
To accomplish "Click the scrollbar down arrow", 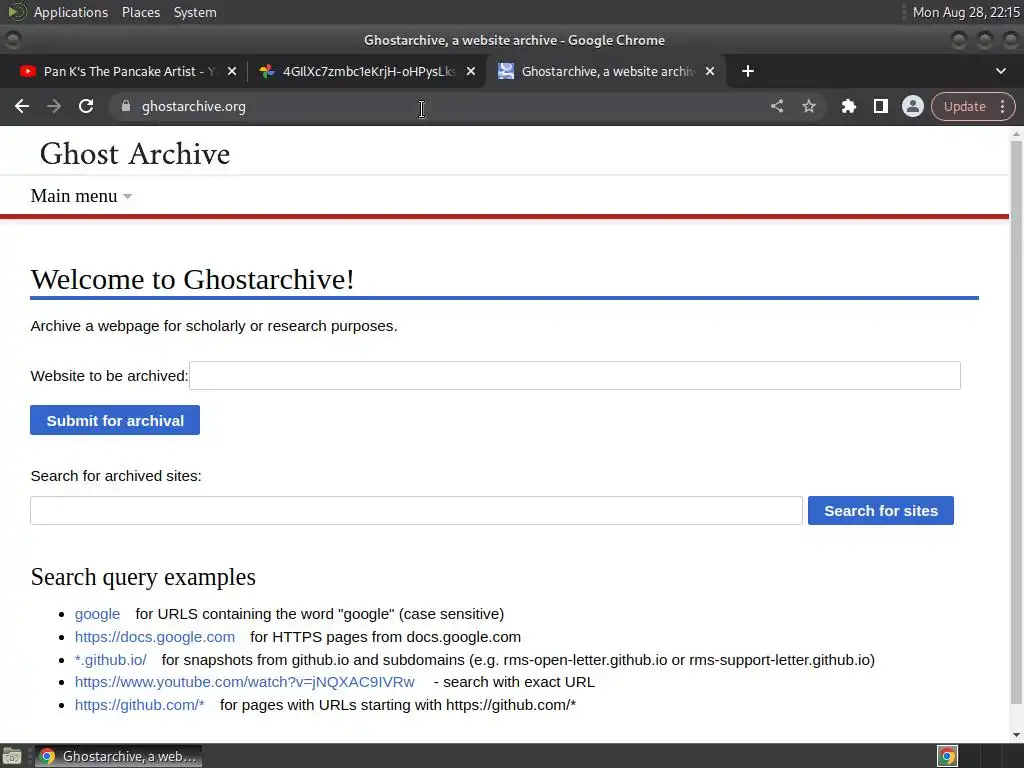I will click(1016, 735).
